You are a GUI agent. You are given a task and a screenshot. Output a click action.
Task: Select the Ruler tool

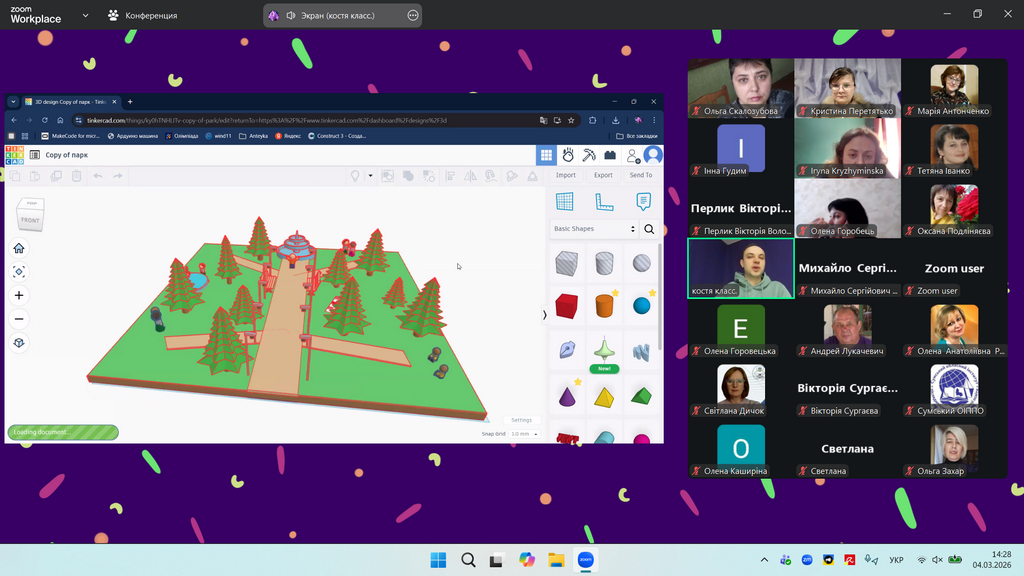pyautogui.click(x=604, y=202)
